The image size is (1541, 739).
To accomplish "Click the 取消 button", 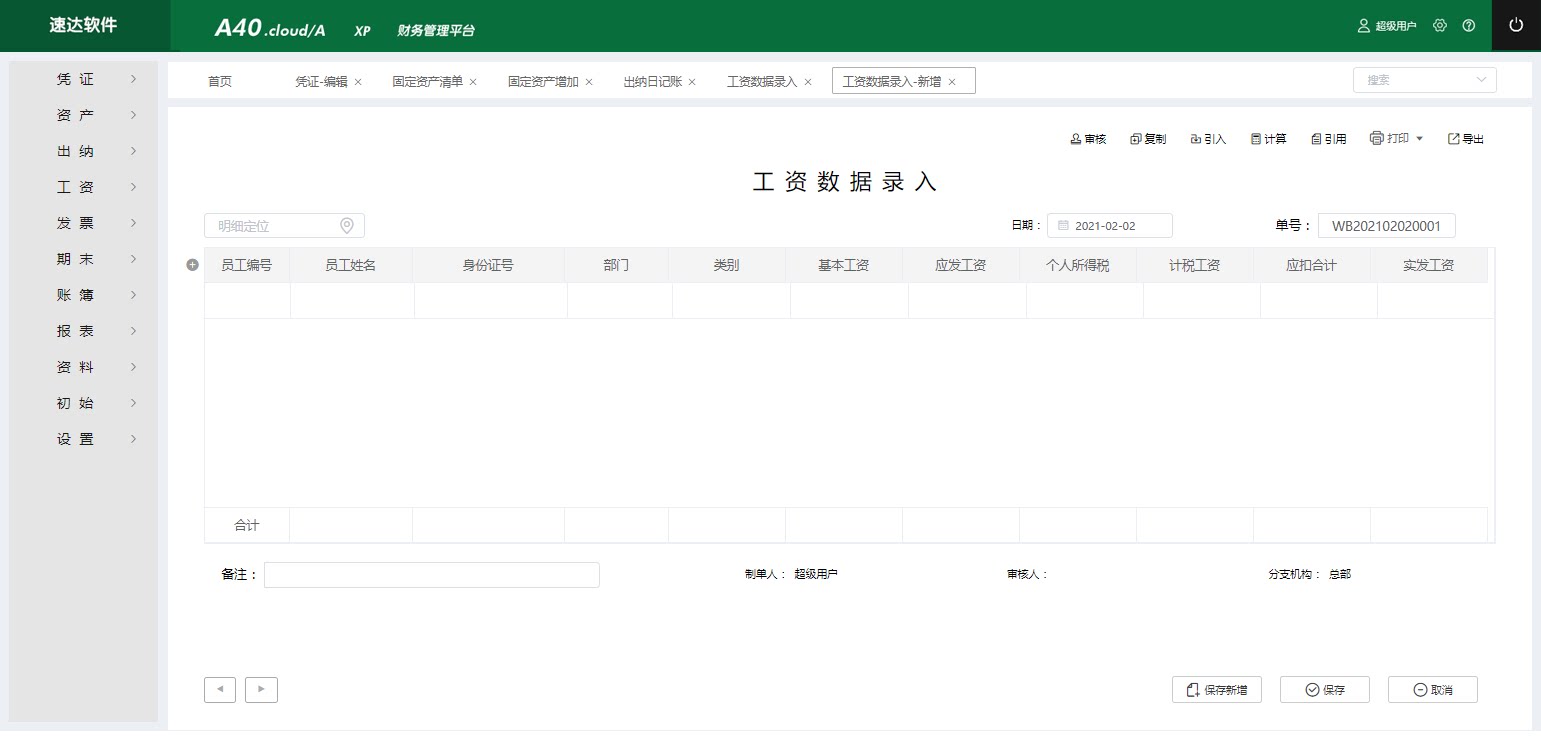I will click(x=1433, y=690).
